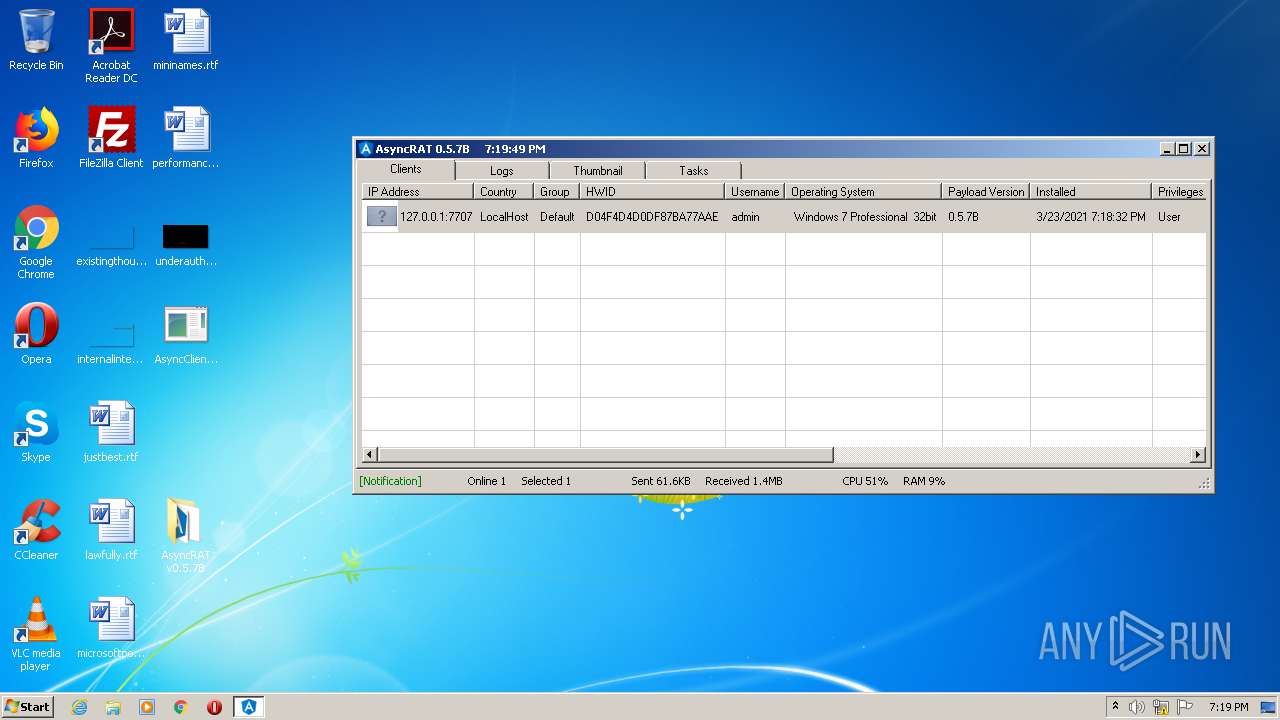Open the performanc... Word document icon
Screen dimensions: 1280x720
click(x=186, y=138)
